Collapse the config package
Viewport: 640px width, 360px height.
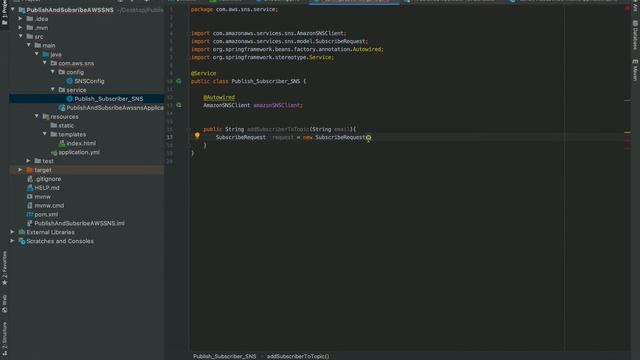(x=53, y=72)
